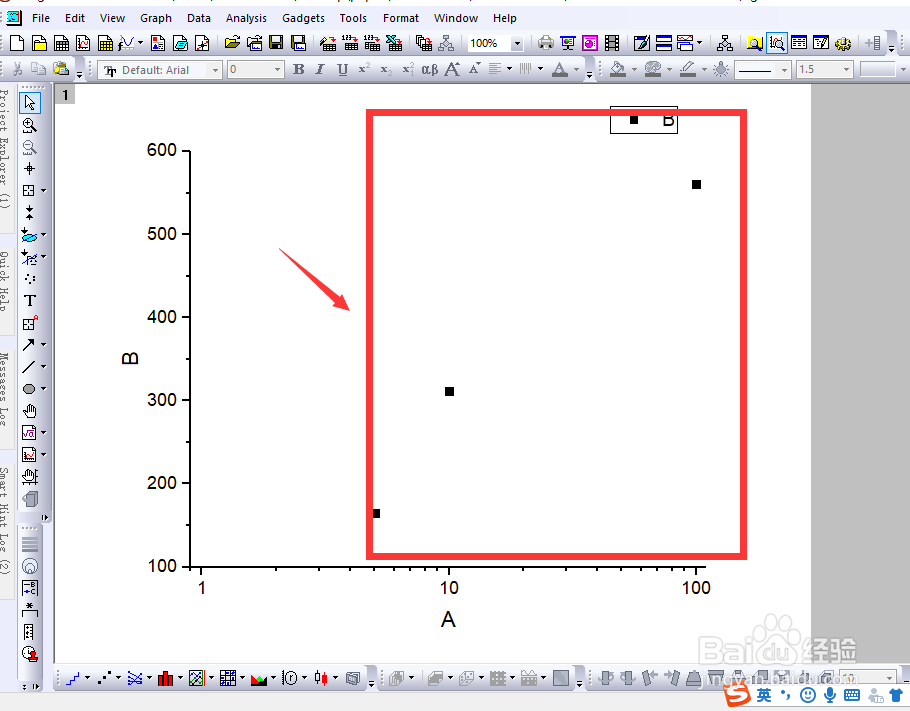
Task: Open the Format menu
Action: (400, 18)
